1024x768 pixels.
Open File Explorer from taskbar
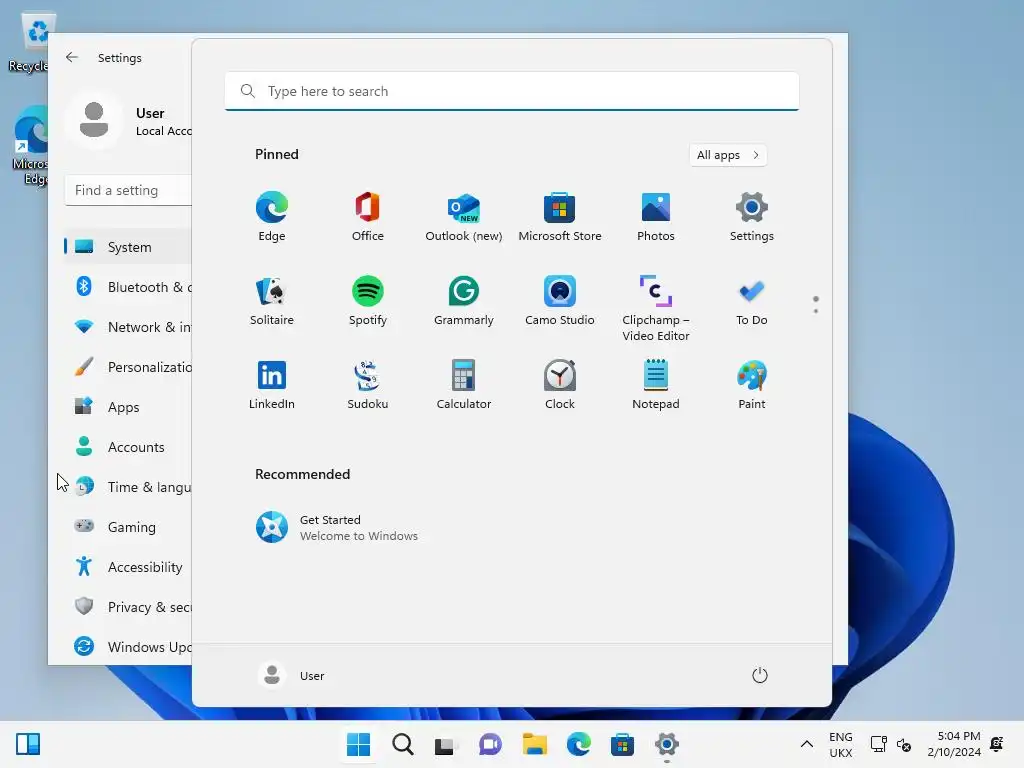pos(535,744)
